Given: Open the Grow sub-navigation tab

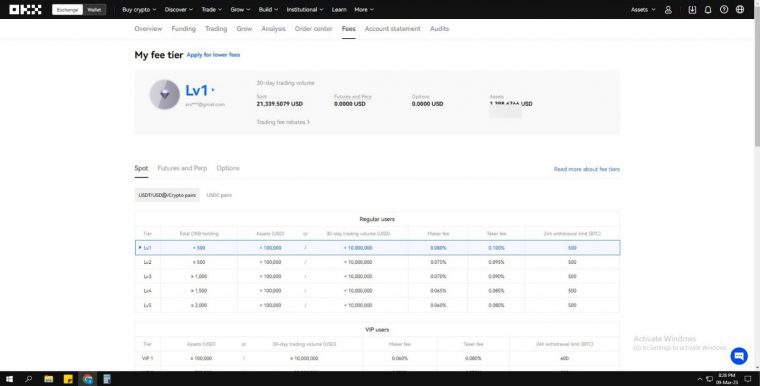Looking at the screenshot, I should tap(244, 29).
